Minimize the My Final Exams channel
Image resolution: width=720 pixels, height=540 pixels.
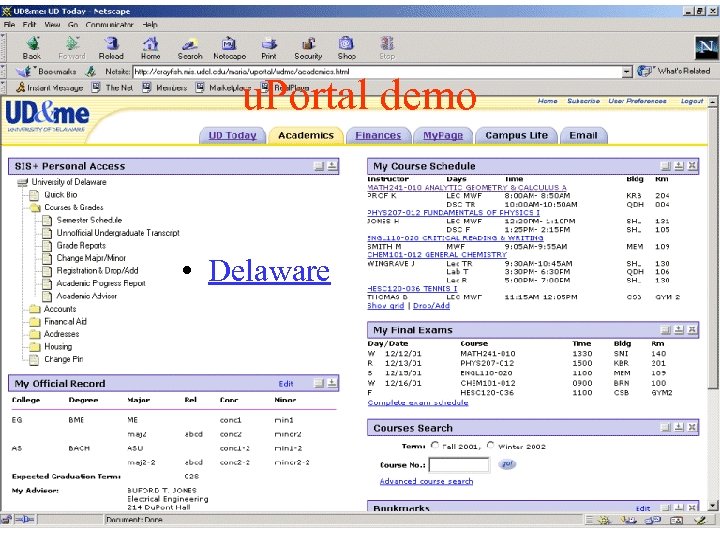pyautogui.click(x=665, y=330)
